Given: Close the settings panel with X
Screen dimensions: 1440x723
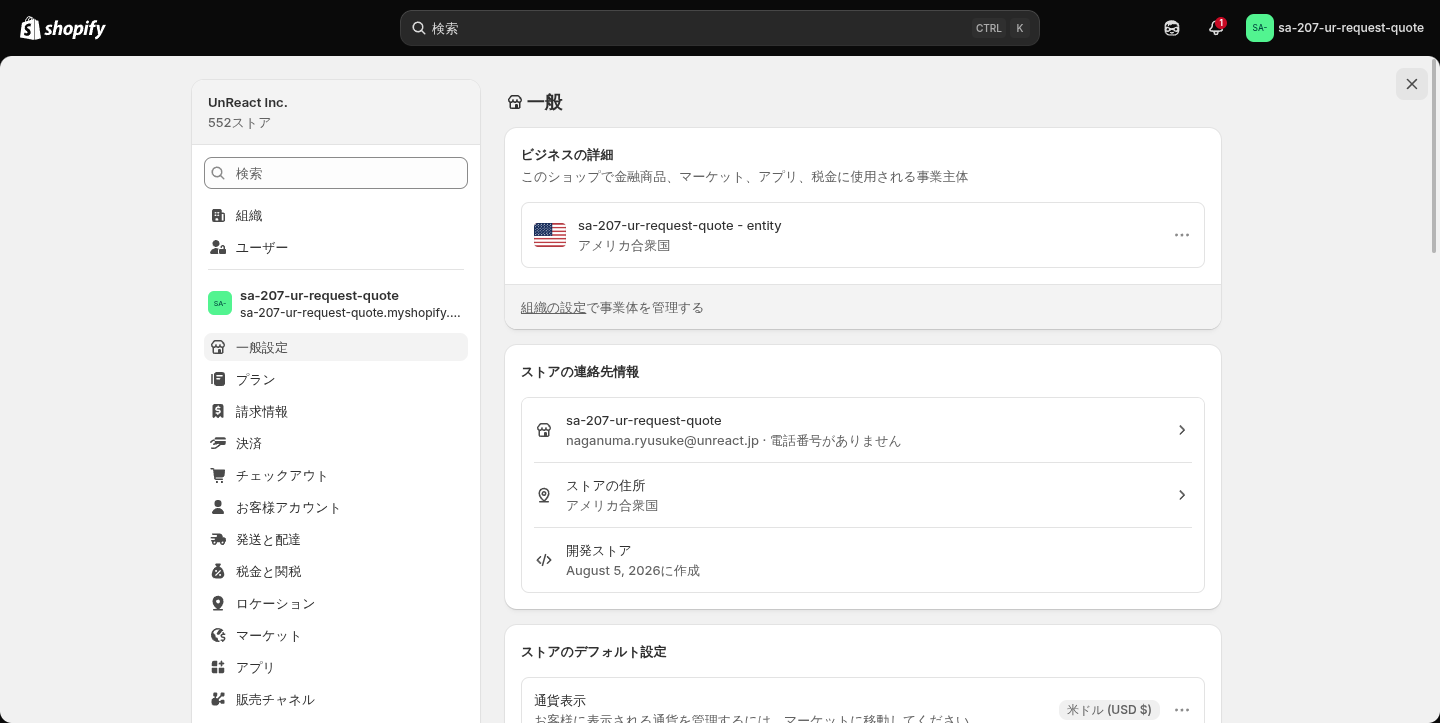Looking at the screenshot, I should [x=1412, y=84].
